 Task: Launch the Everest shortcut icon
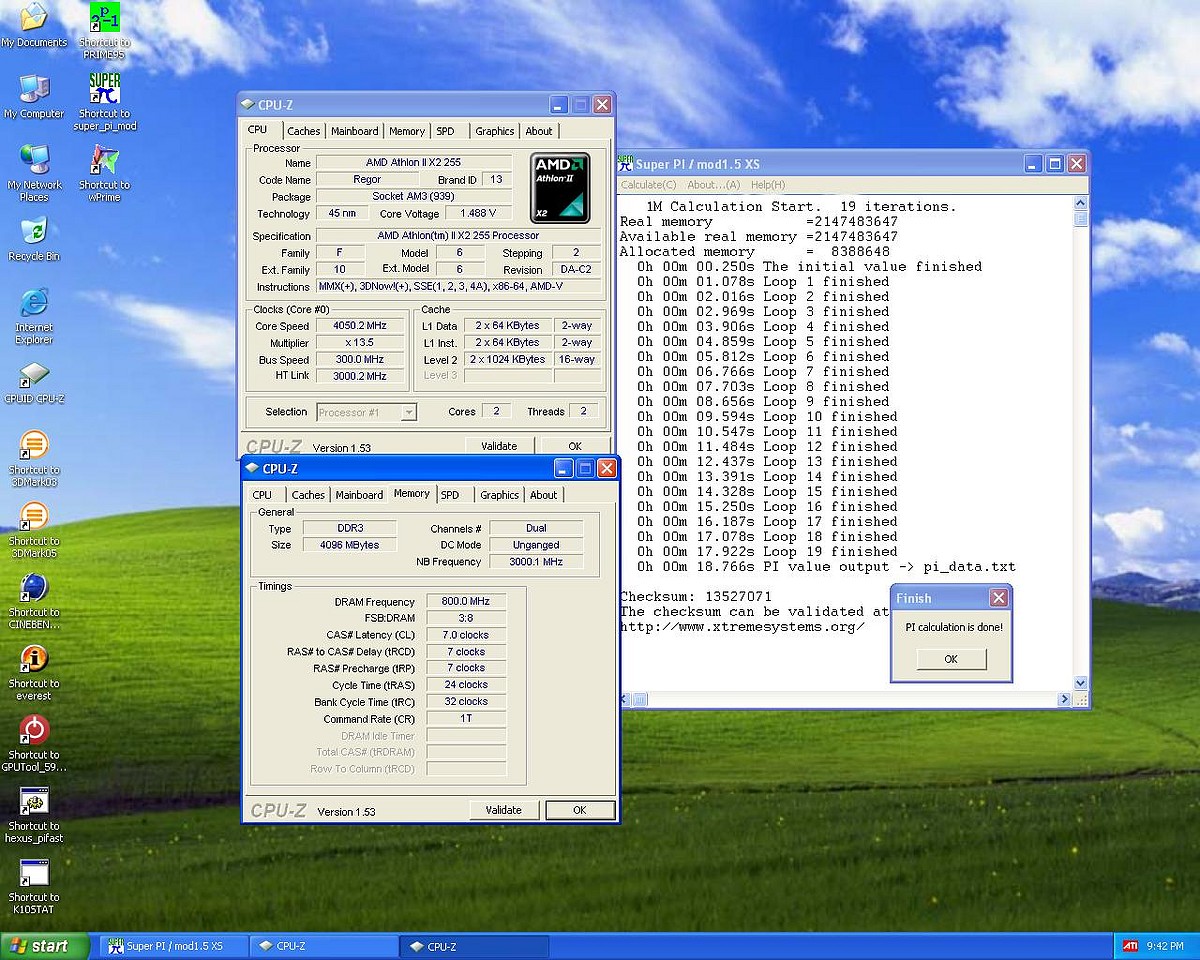click(33, 659)
